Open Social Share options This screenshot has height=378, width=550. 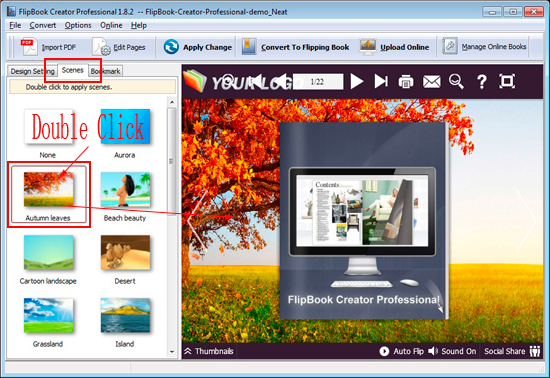coord(512,351)
